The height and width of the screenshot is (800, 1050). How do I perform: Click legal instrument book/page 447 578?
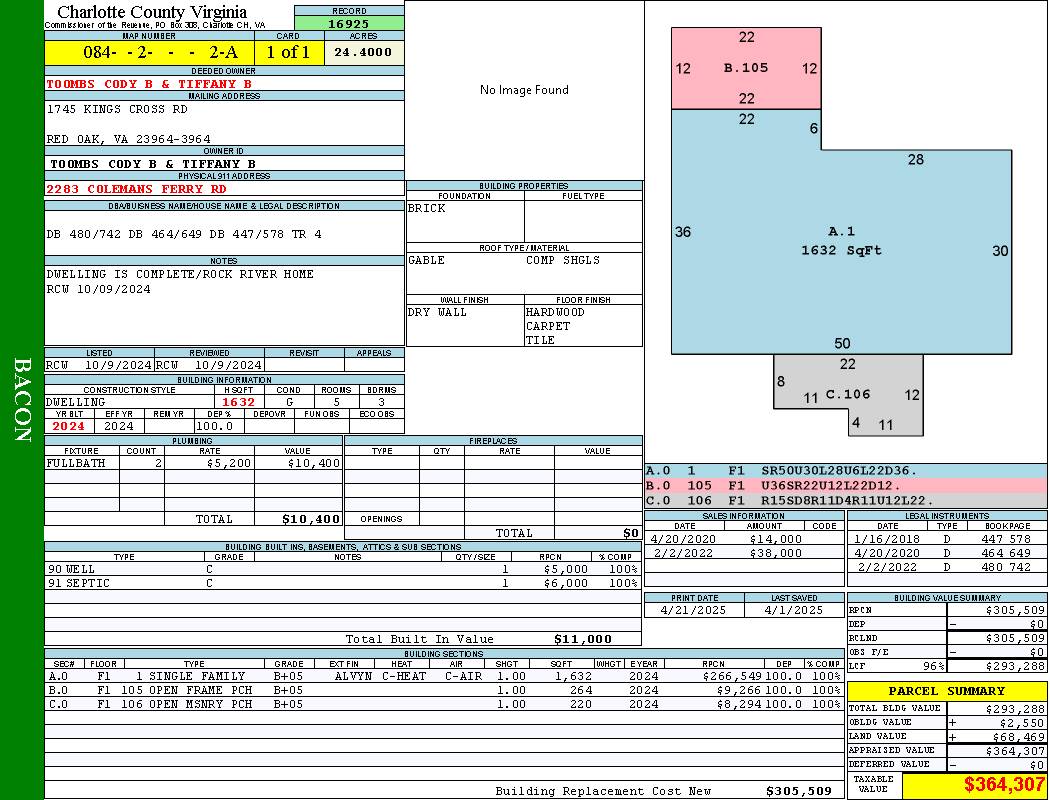[x=1006, y=540]
